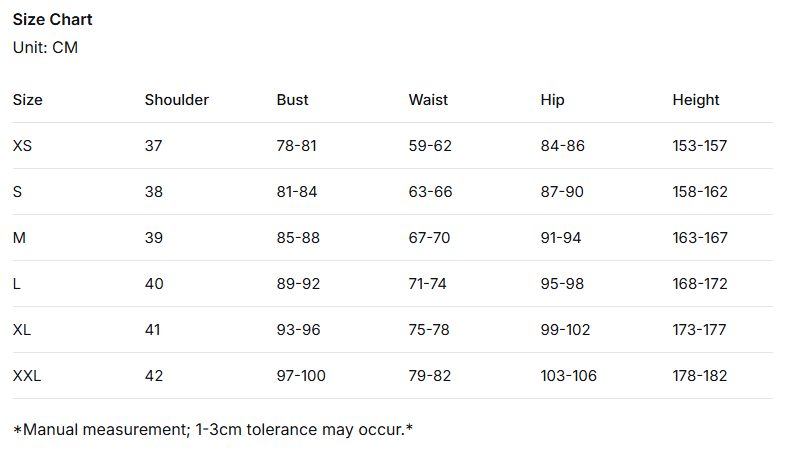
Task: Click the manual measurement tolerance note
Action: click(x=213, y=430)
